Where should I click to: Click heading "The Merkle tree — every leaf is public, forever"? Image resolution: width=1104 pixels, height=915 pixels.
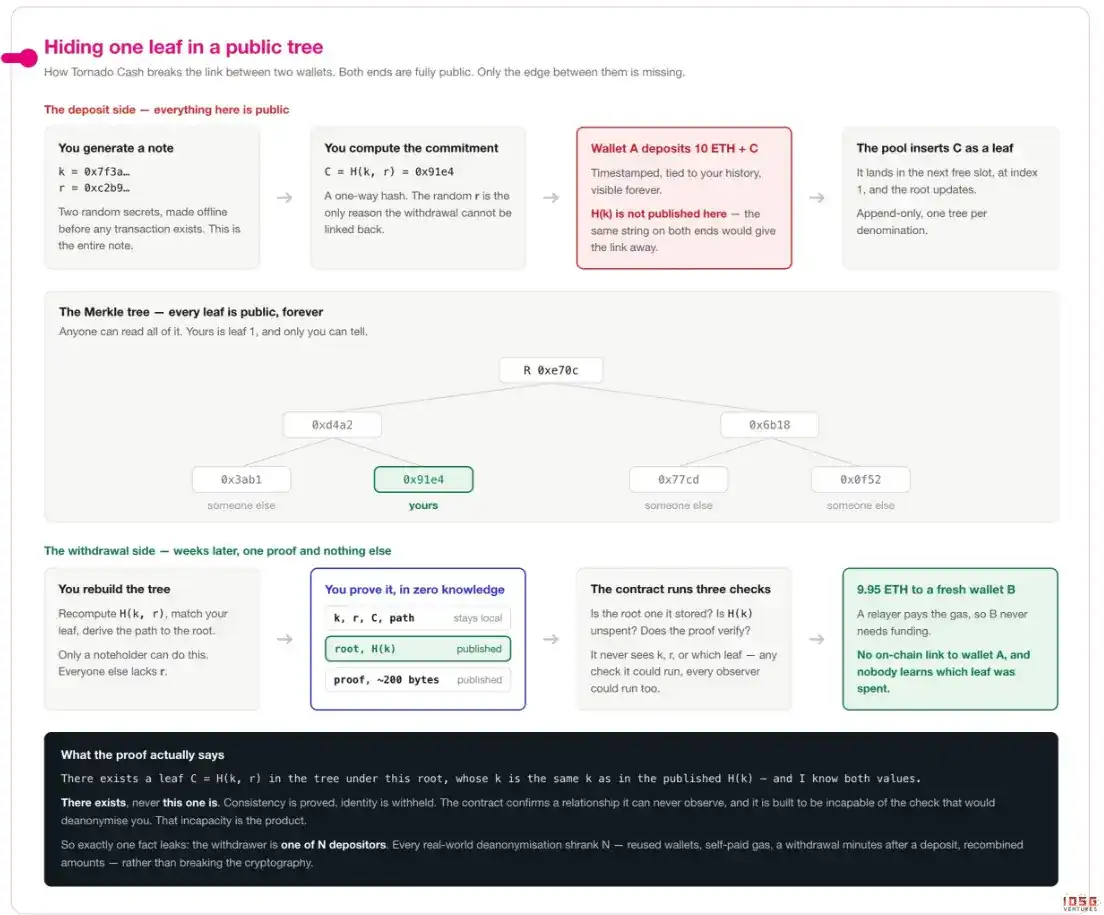pyautogui.click(x=191, y=312)
